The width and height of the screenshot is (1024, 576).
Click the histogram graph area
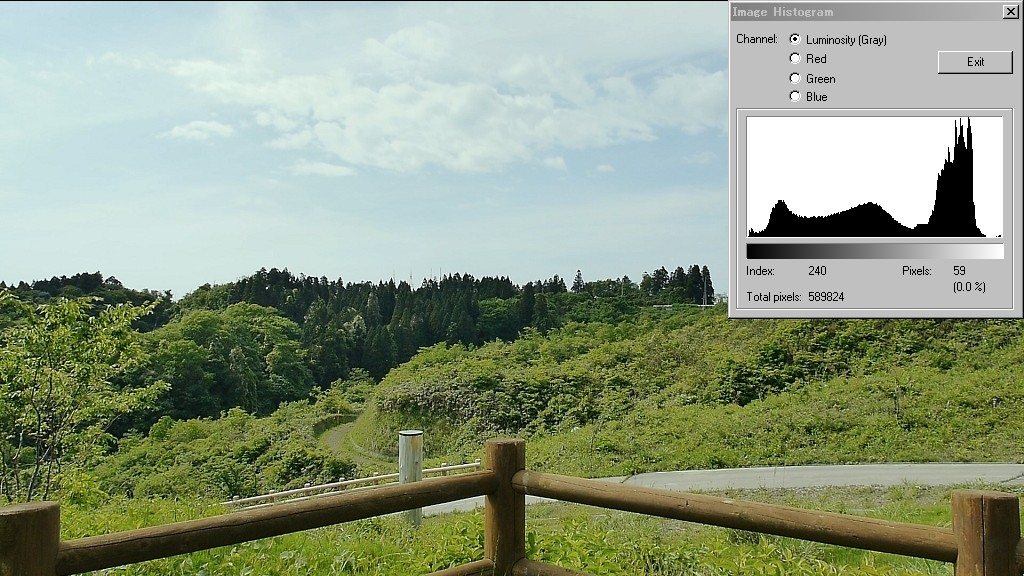(874, 176)
